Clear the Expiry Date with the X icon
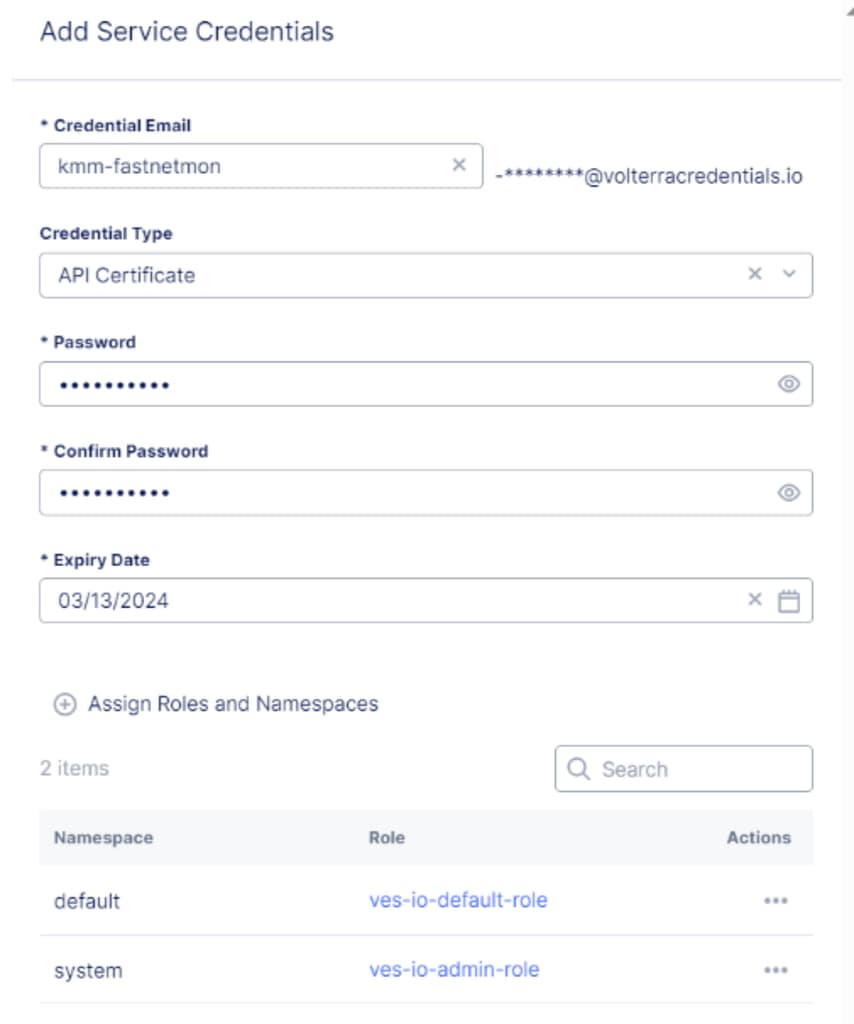 tap(755, 600)
